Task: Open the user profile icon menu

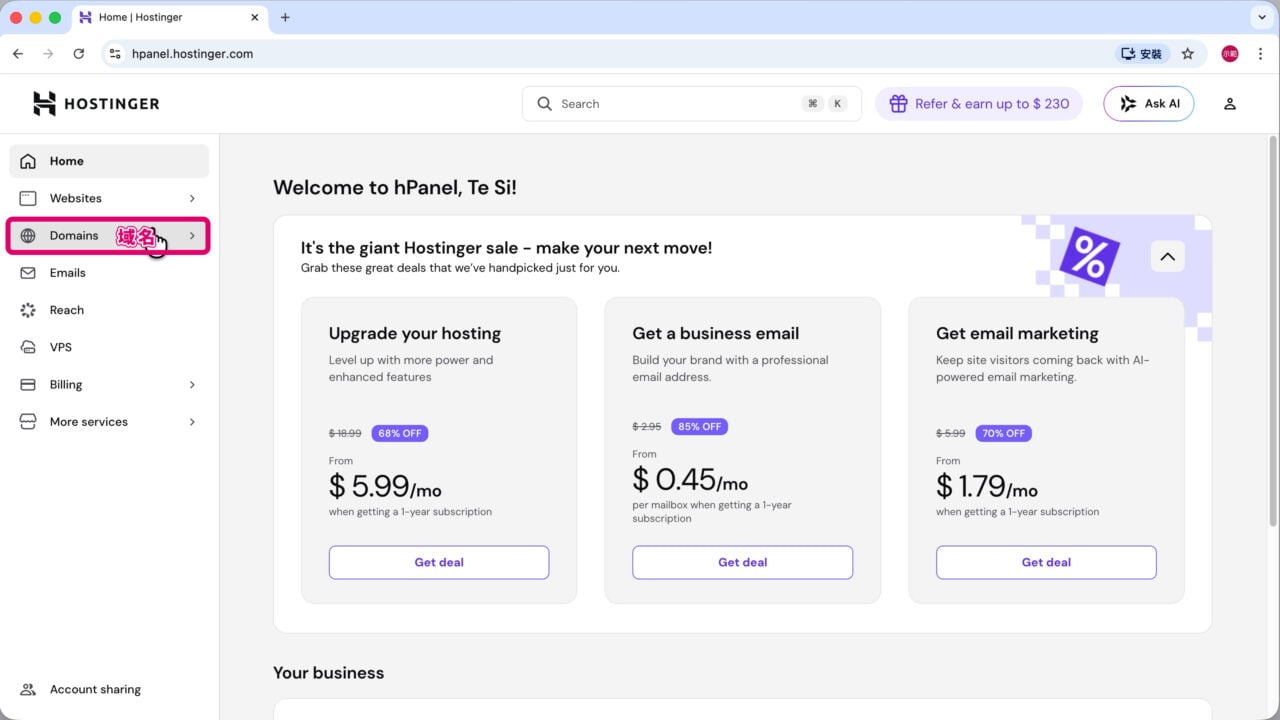Action: tap(1230, 104)
